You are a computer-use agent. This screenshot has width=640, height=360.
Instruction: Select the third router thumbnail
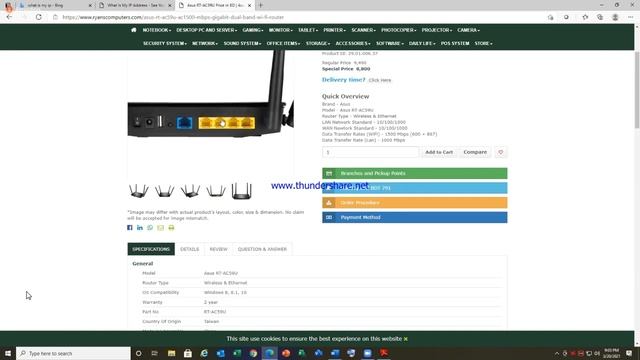pyautogui.click(x=190, y=191)
